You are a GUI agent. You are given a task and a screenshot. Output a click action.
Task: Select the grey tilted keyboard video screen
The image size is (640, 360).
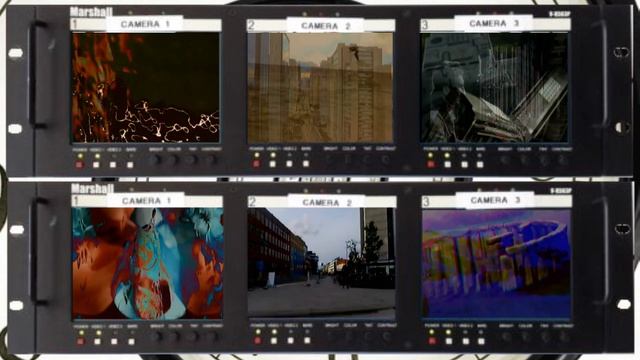494,88
